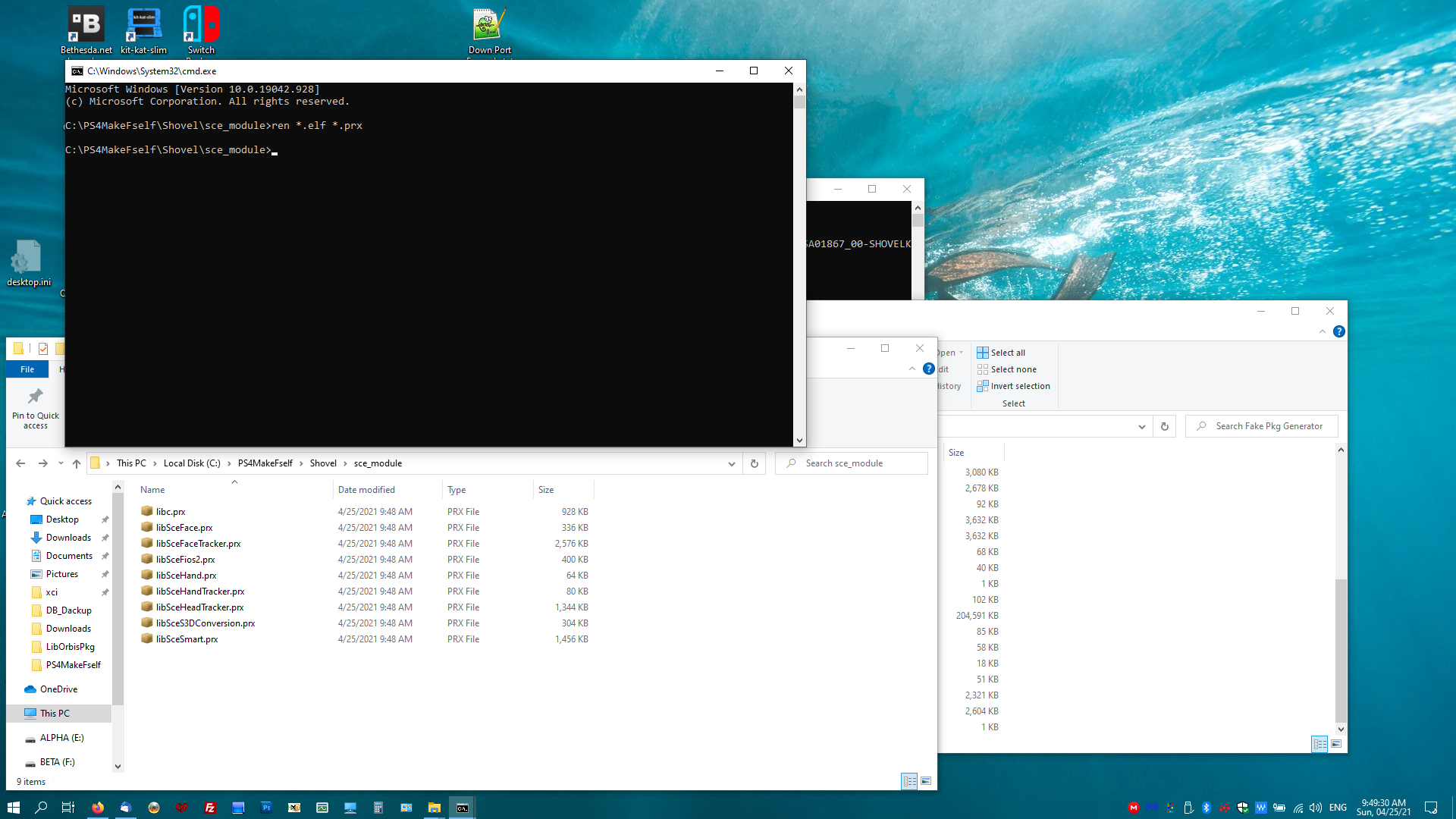Select the libSceSmart.prx file
Image resolution: width=1456 pixels, height=819 pixels.
(x=187, y=639)
